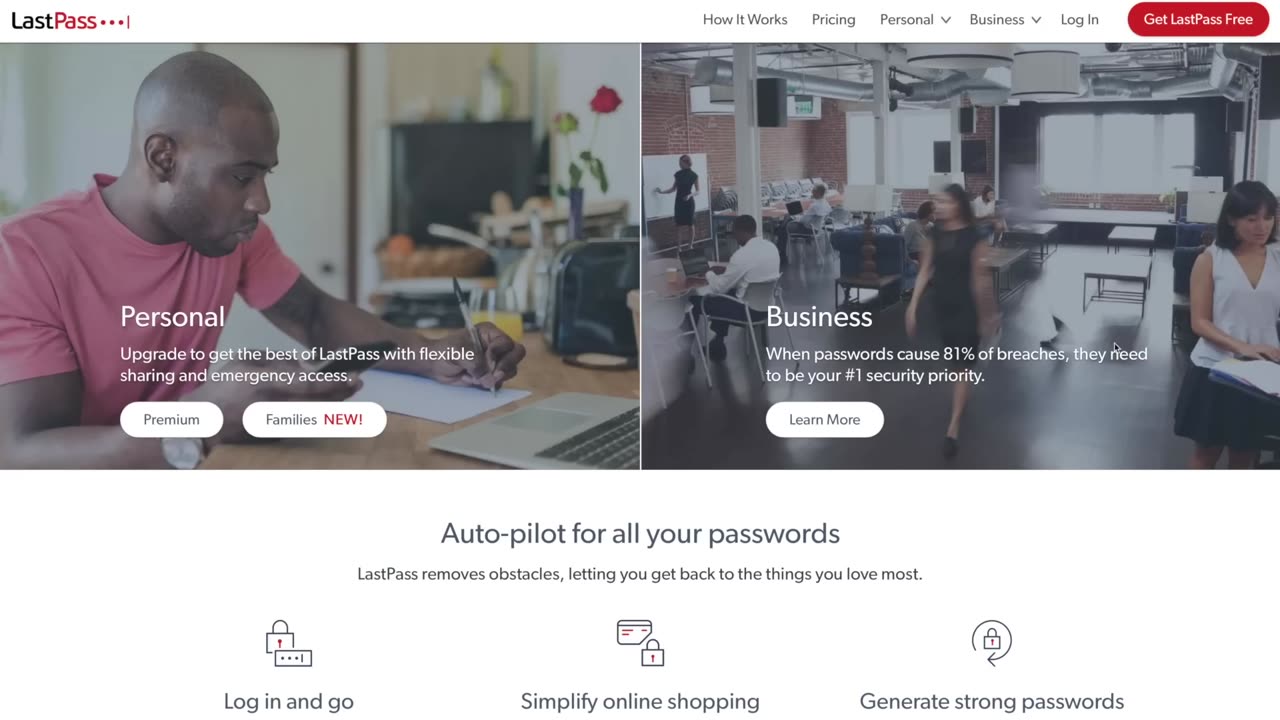Click the Business Learn More button
Screen dimensions: 1280x720
click(824, 419)
